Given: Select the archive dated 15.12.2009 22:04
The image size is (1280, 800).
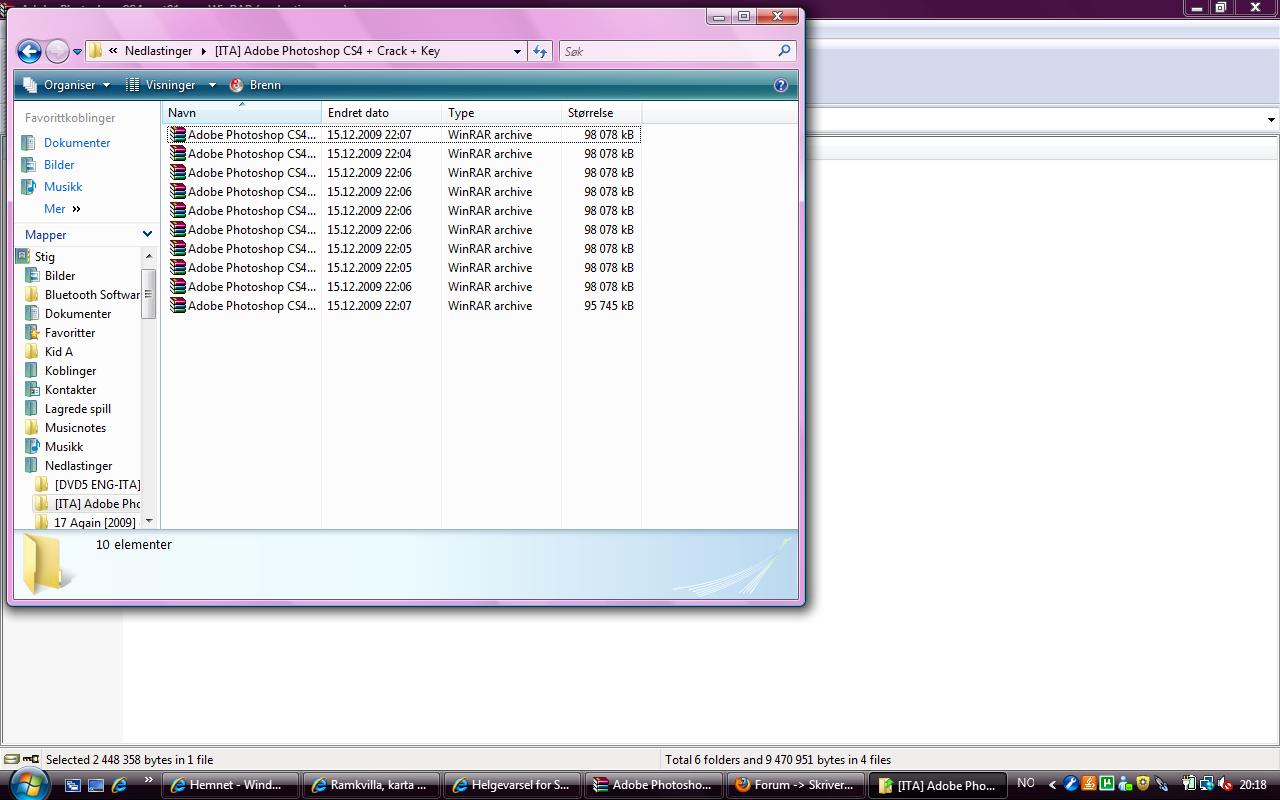Looking at the screenshot, I should [x=403, y=154].
